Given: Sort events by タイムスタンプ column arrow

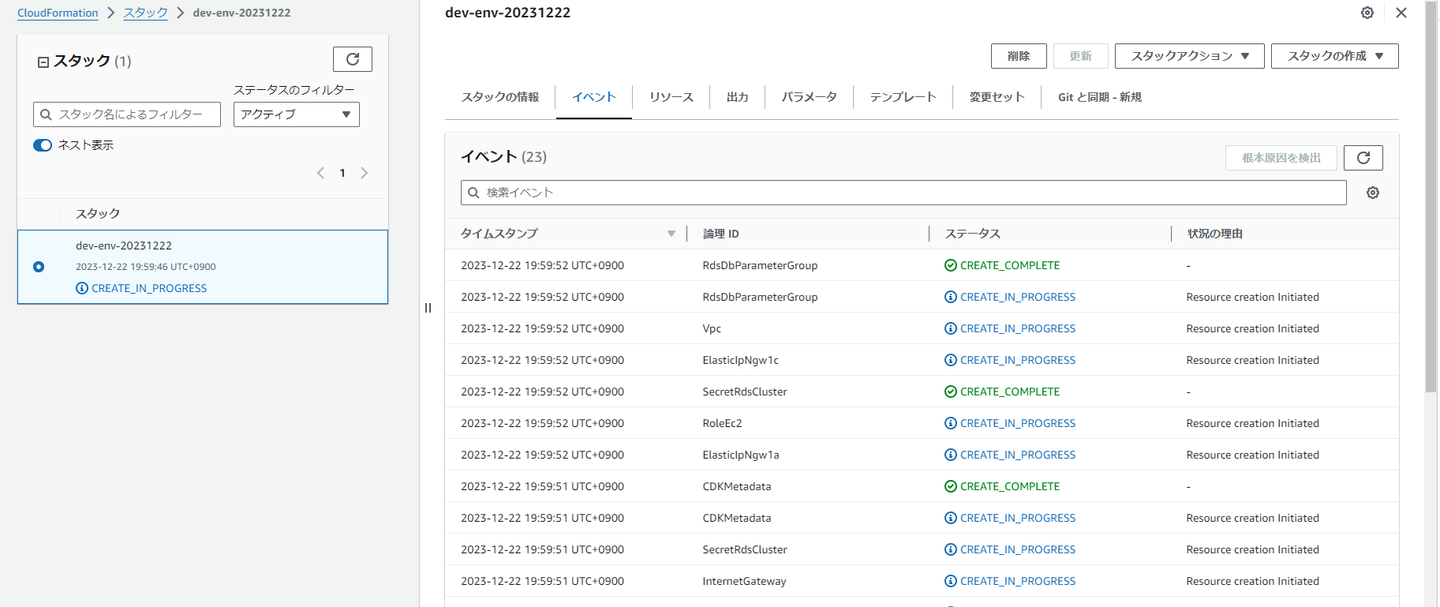Looking at the screenshot, I should click(671, 234).
